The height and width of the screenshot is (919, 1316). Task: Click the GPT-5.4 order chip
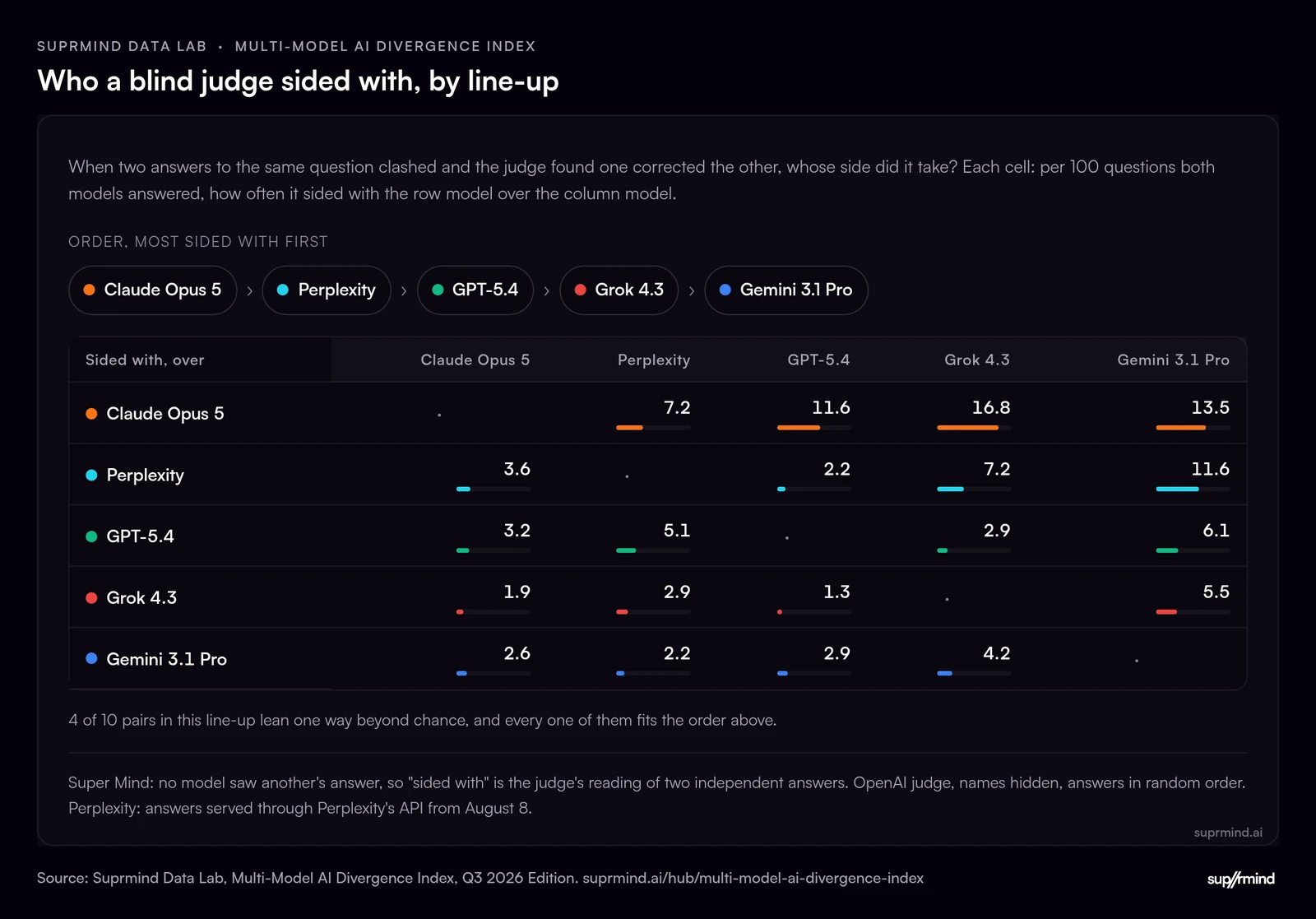click(x=475, y=290)
